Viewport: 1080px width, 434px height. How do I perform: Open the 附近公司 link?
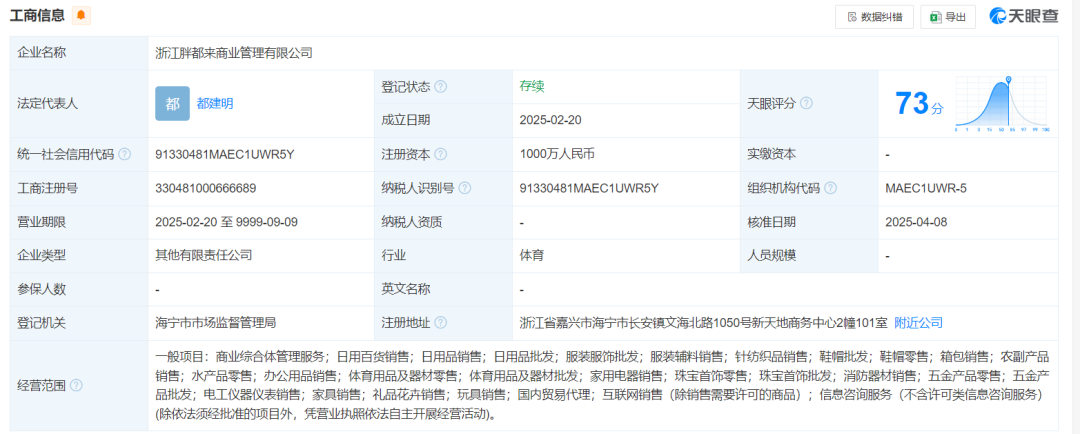pyautogui.click(x=918, y=323)
